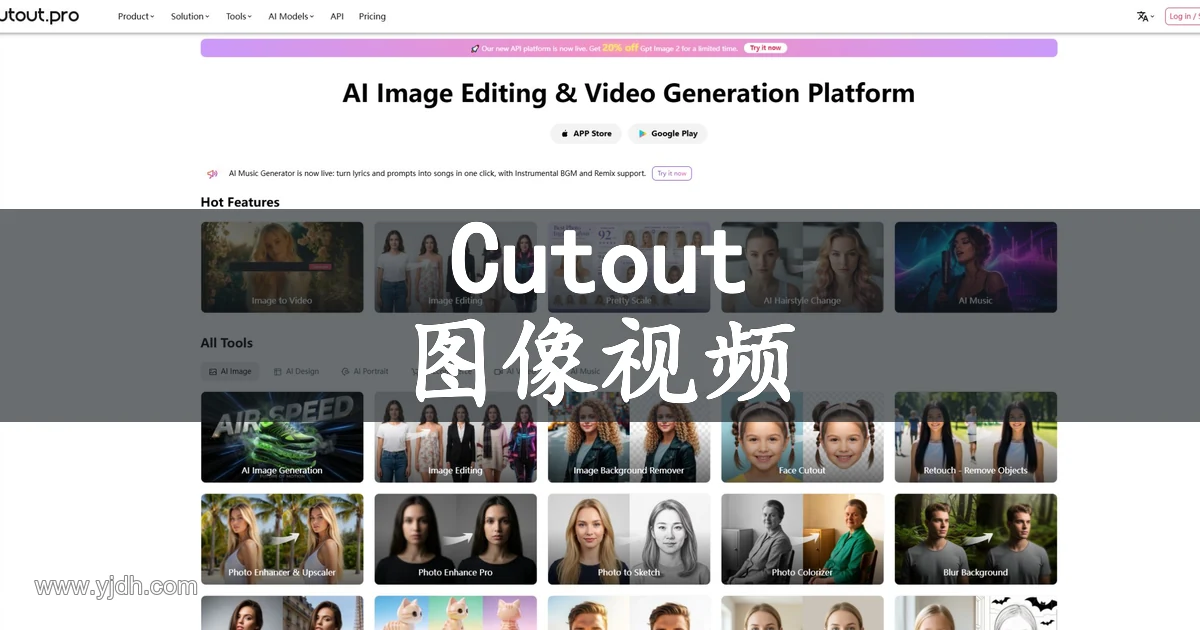Select the AI Image tab
Viewport: 1200px width, 630px height.
coord(230,371)
